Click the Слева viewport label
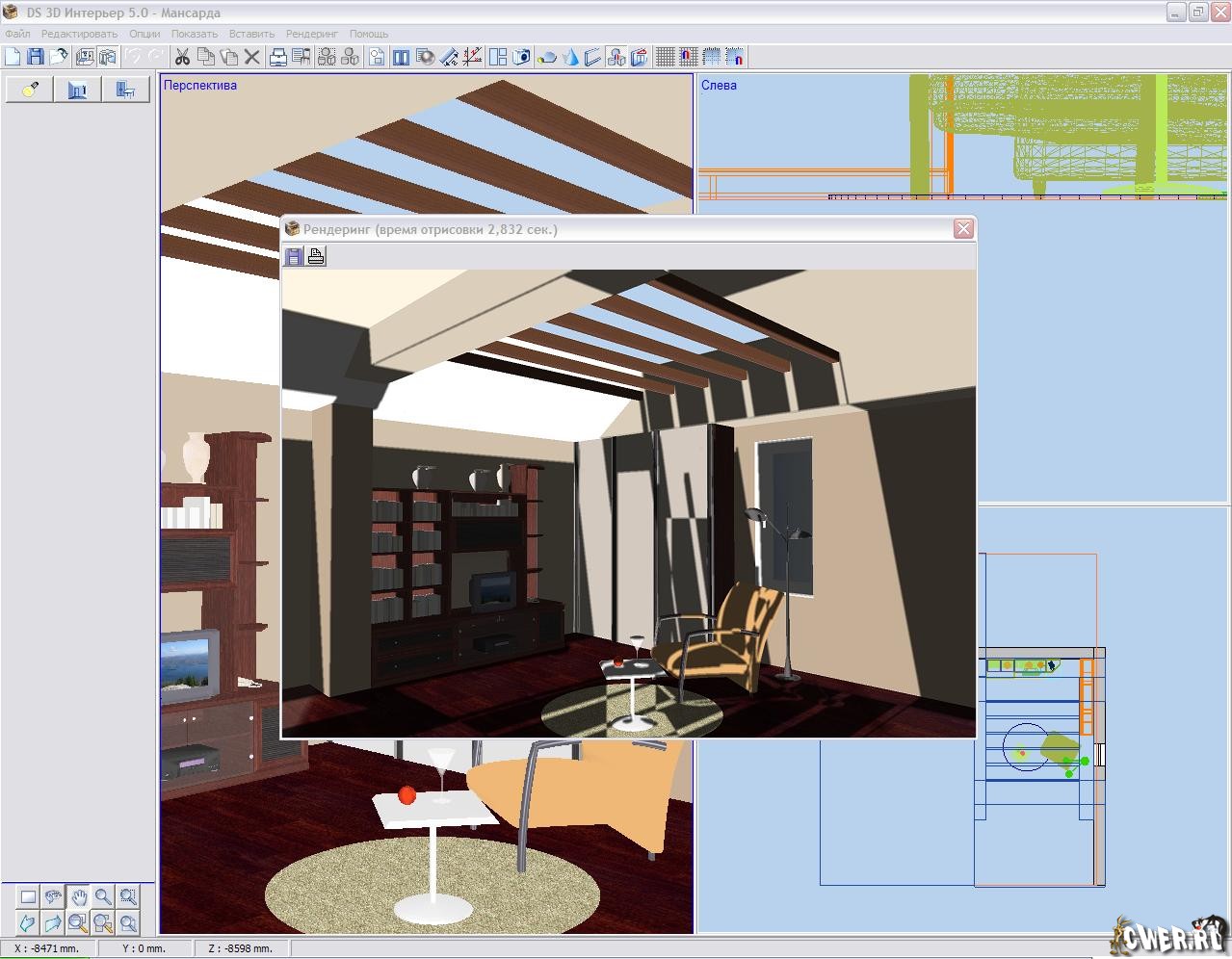The image size is (1232, 959). [719, 85]
